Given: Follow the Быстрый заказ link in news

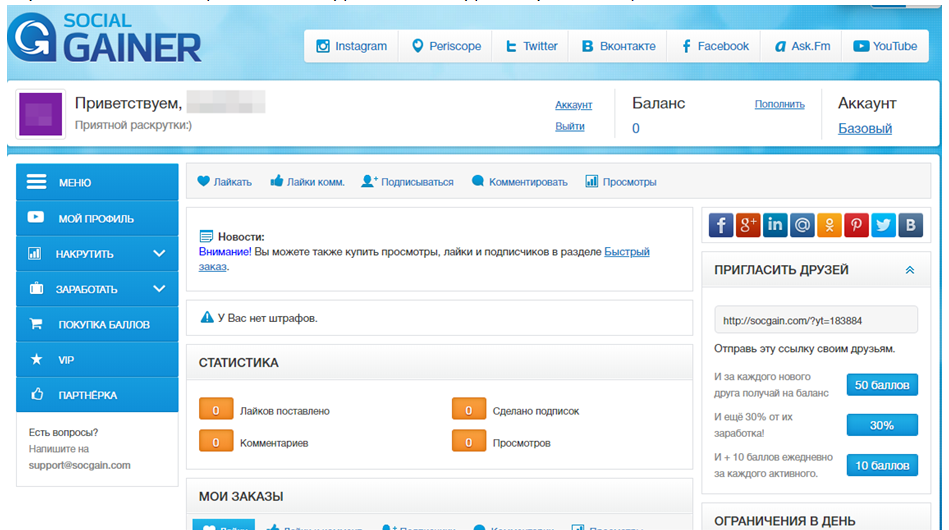Looking at the screenshot, I should [626, 252].
